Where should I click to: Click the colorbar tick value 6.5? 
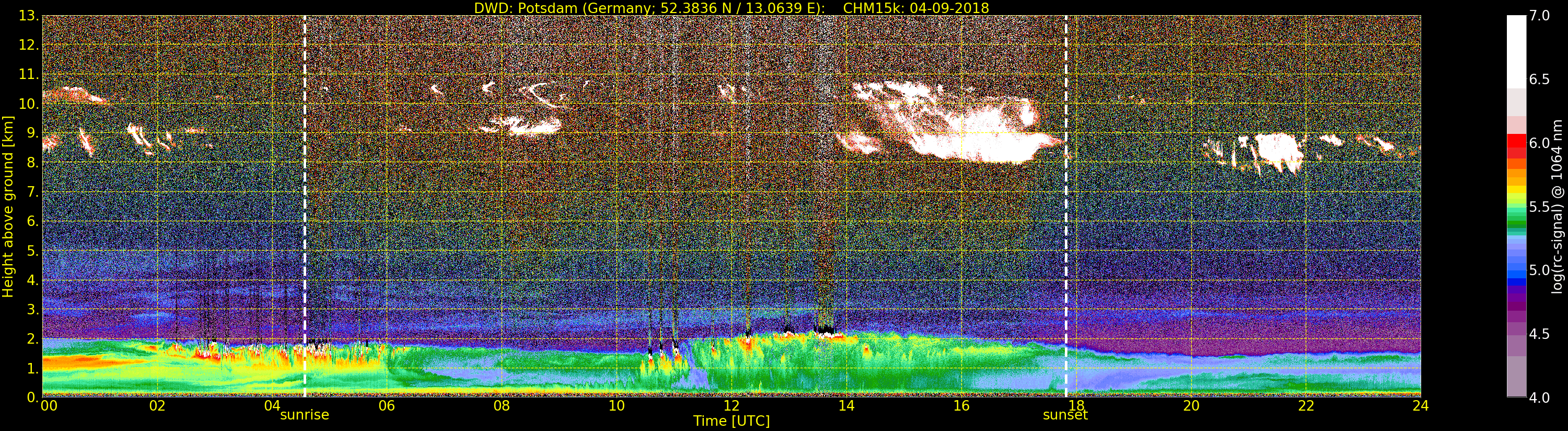point(1539,80)
